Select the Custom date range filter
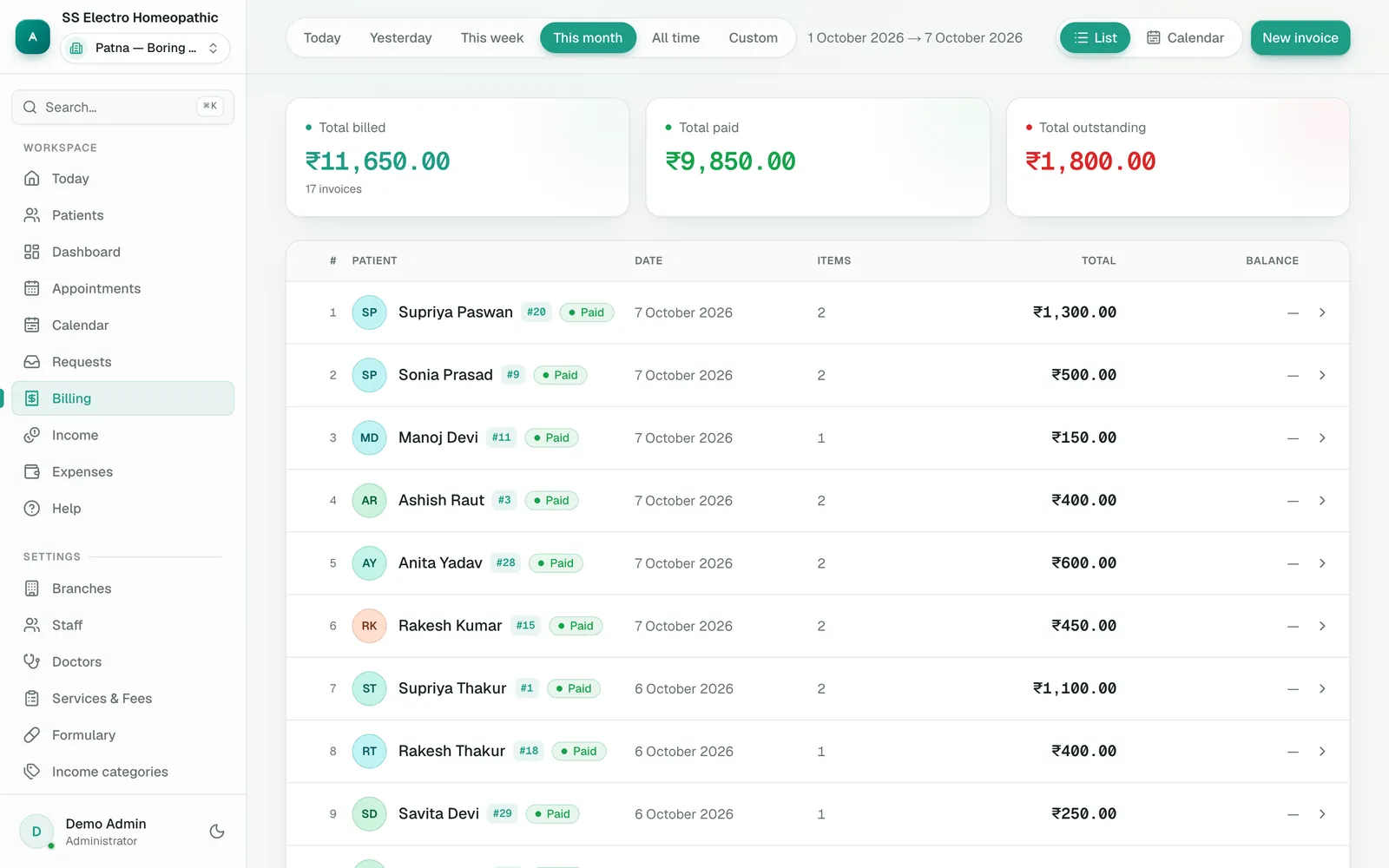1389x868 pixels. pos(753,38)
